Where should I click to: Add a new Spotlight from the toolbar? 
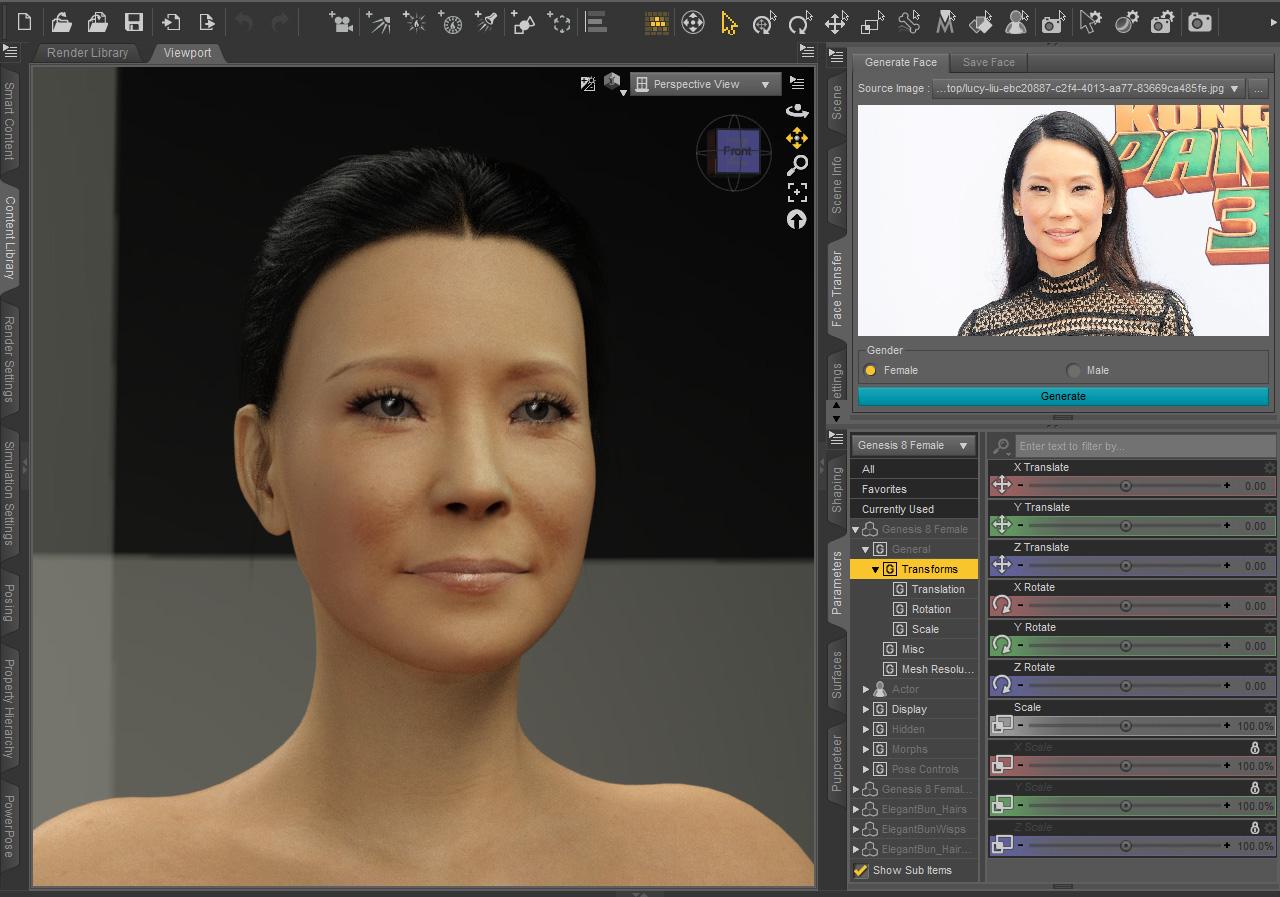click(487, 22)
